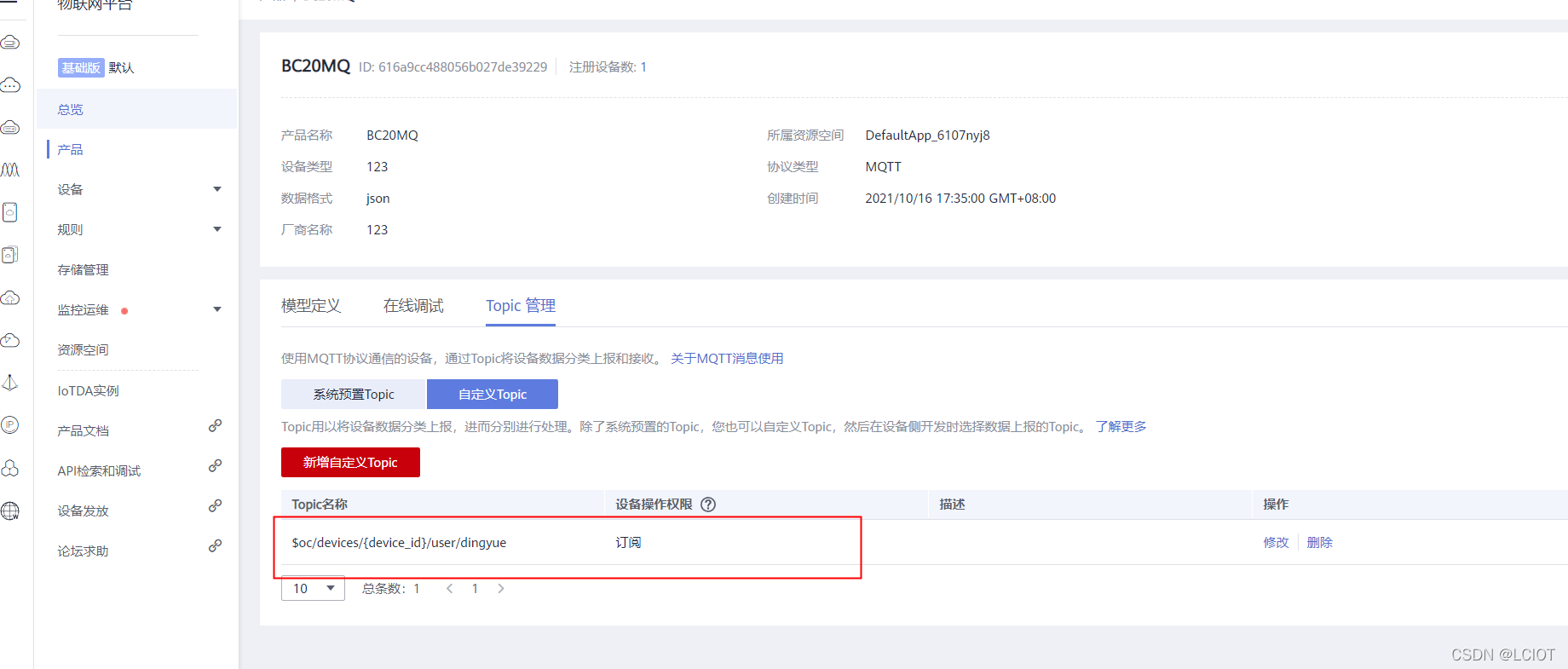
Task: Click the MQTT protocol type value
Action: coord(883,166)
